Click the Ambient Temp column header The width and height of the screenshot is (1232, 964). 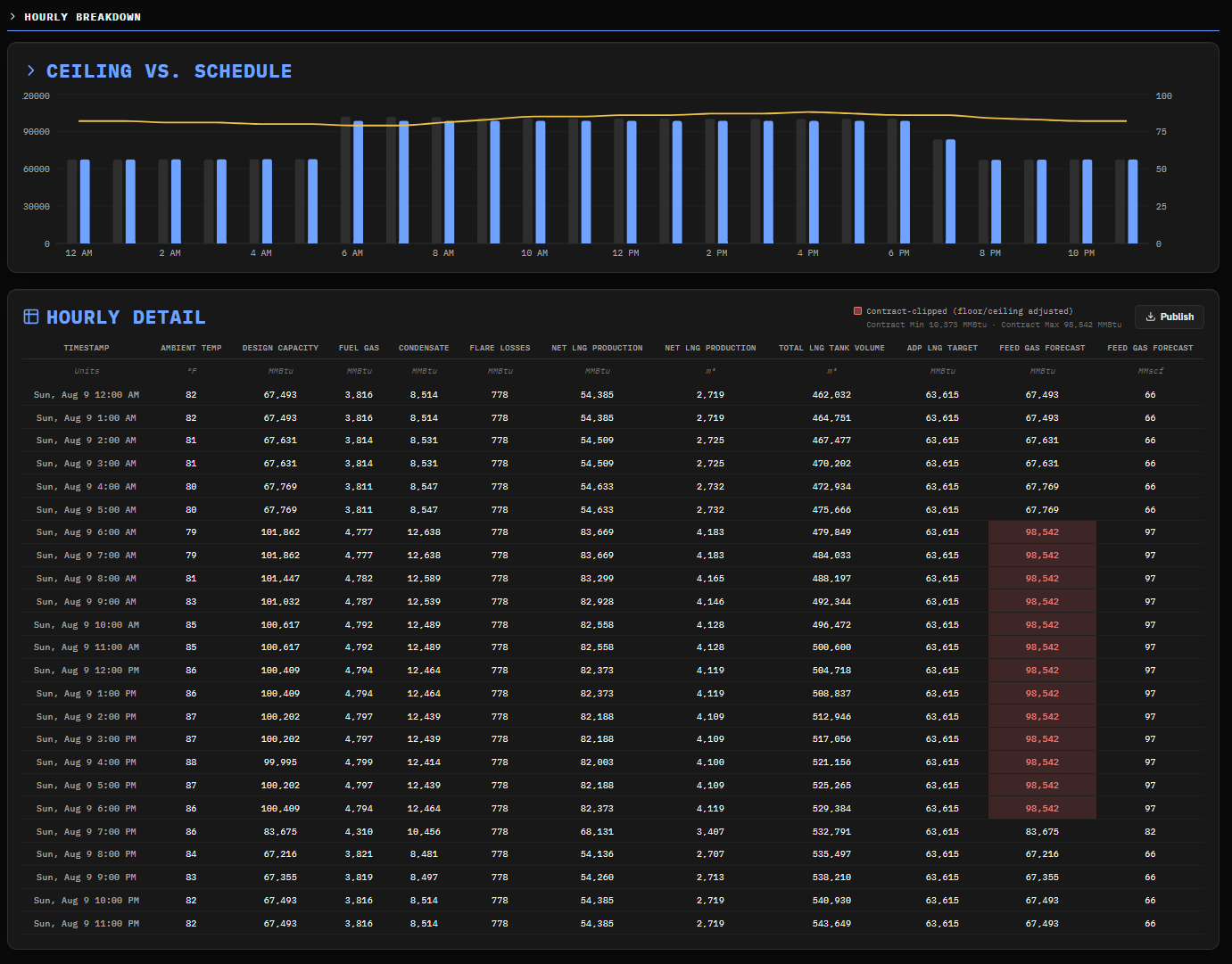[191, 348]
